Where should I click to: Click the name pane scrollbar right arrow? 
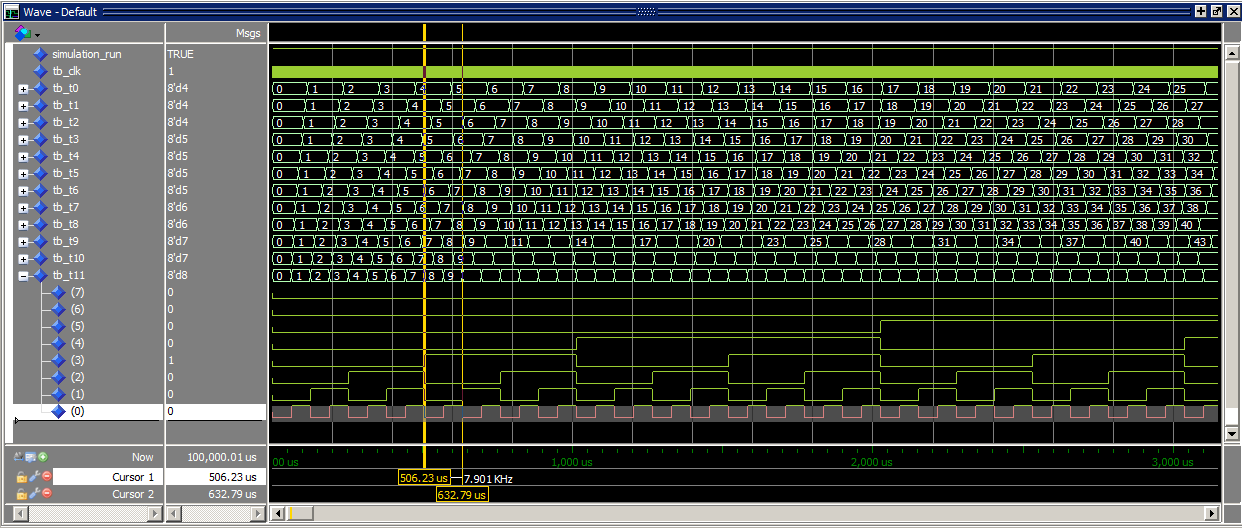click(155, 513)
